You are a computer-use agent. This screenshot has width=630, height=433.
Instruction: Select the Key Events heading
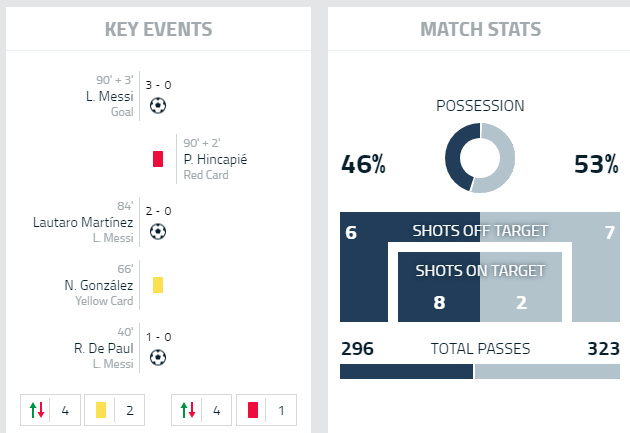pos(159,29)
